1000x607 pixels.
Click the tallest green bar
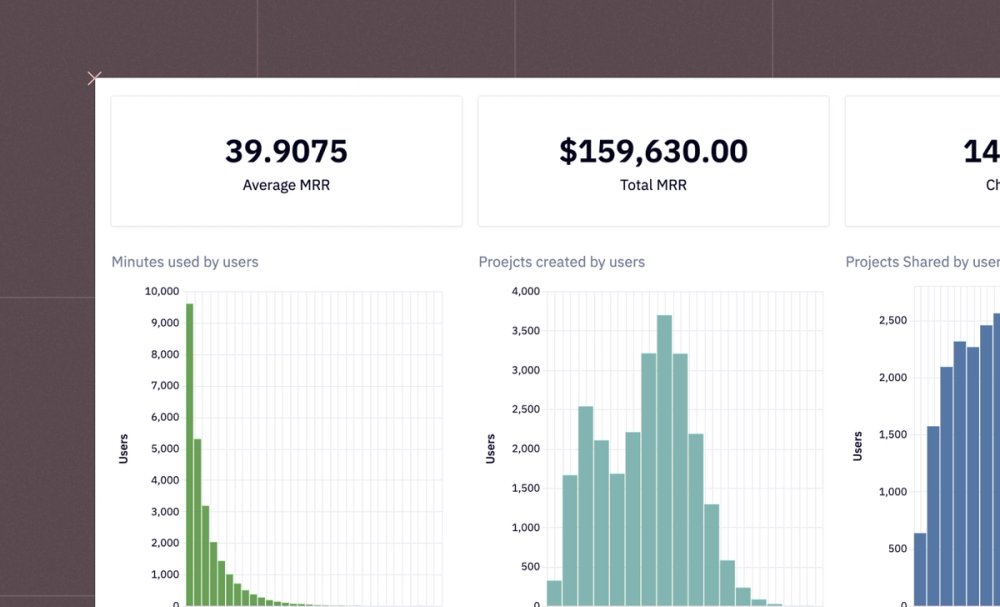click(186, 450)
